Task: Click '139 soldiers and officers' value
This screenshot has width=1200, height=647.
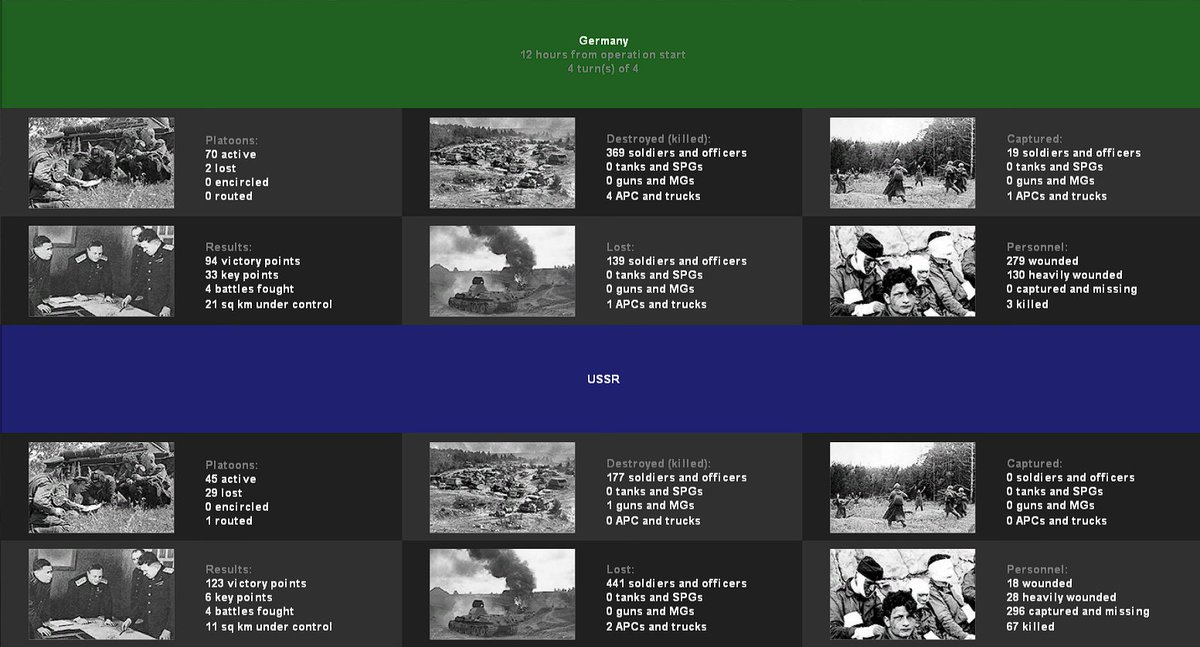Action: click(676, 261)
